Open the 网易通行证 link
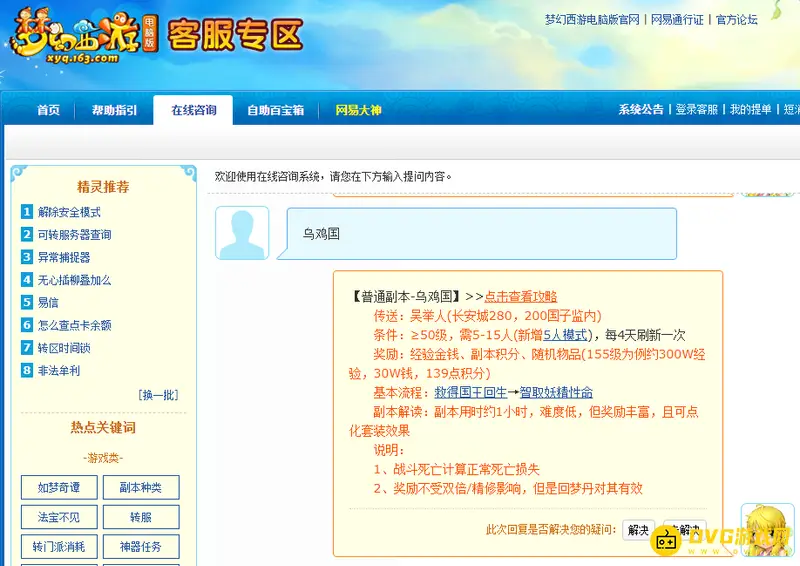Screen dimensions: 800x566 (x=677, y=19)
